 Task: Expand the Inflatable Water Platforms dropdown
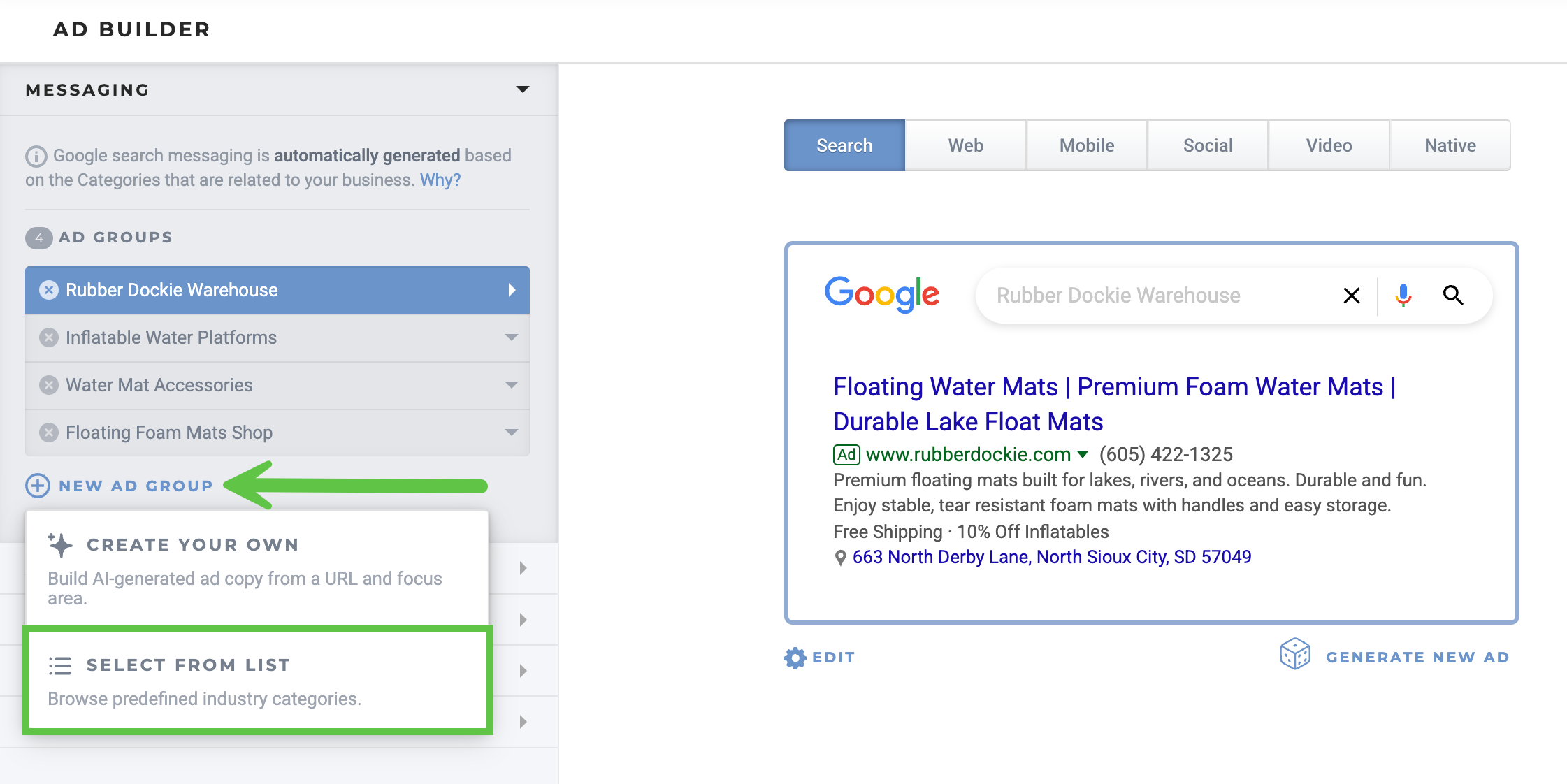(x=512, y=337)
